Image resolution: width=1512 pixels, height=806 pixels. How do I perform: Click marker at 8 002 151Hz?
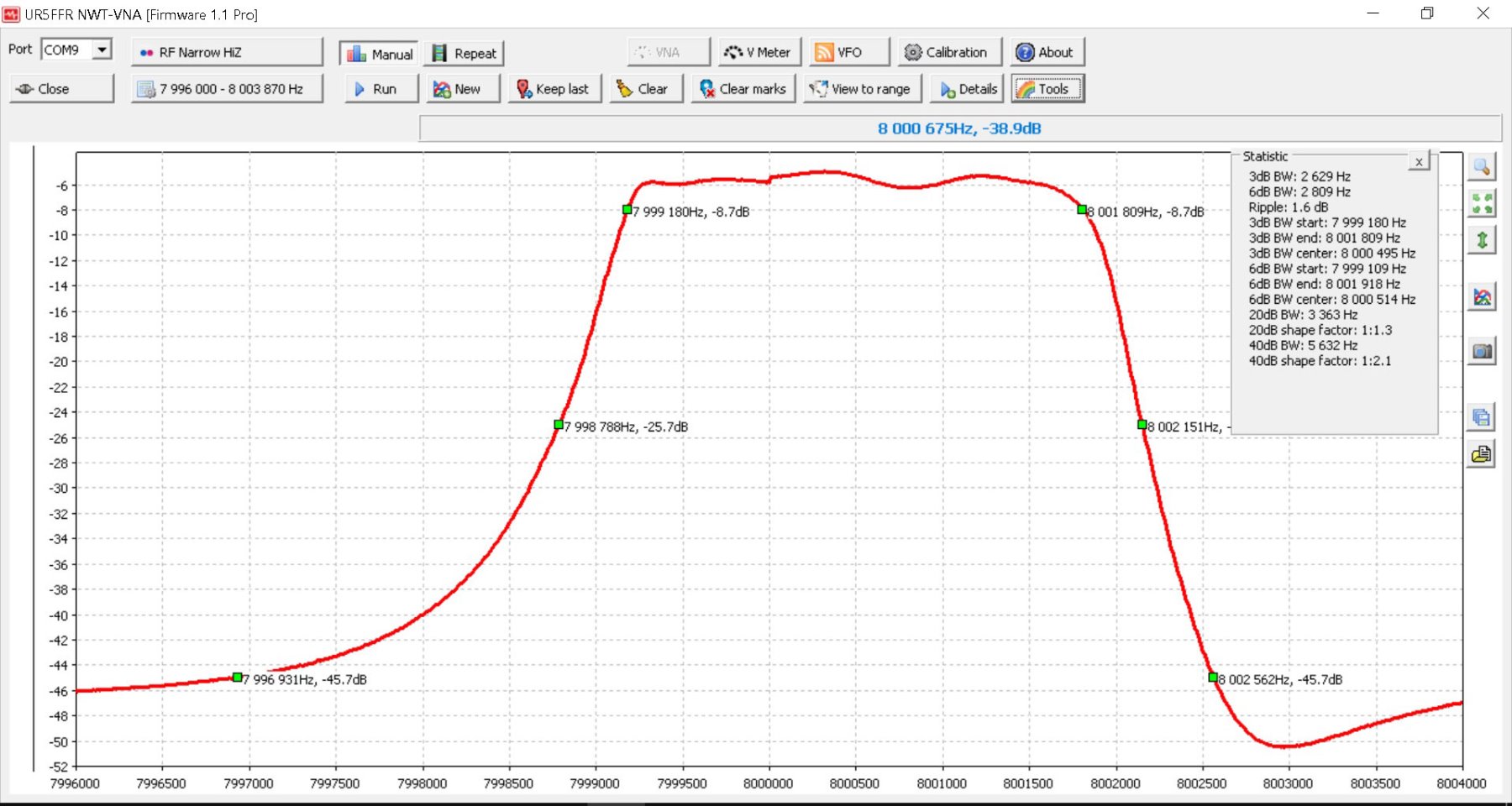point(1142,425)
